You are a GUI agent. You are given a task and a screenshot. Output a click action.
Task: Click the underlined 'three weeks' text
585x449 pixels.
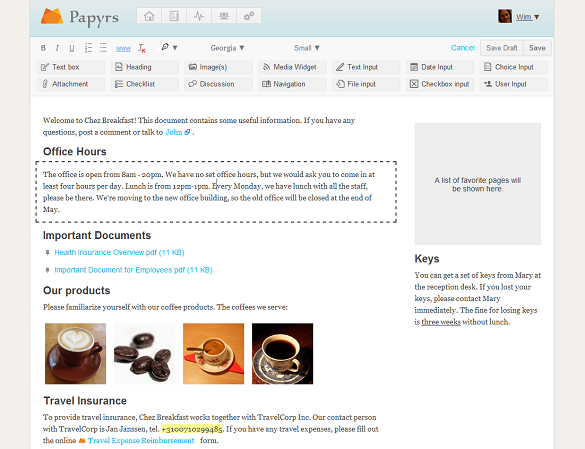(441, 322)
